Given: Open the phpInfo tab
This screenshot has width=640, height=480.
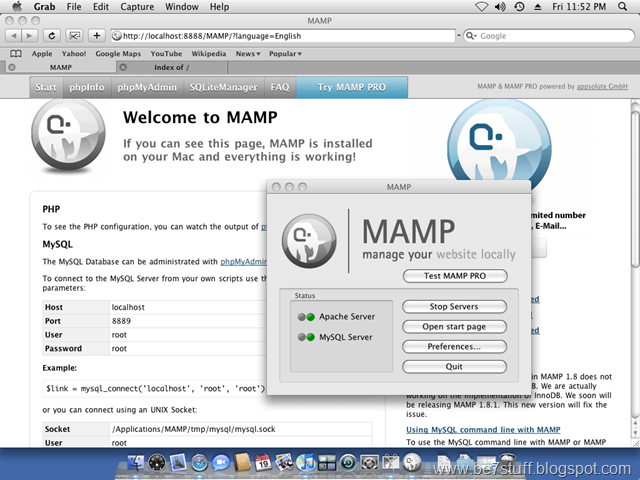Looking at the screenshot, I should [x=87, y=87].
